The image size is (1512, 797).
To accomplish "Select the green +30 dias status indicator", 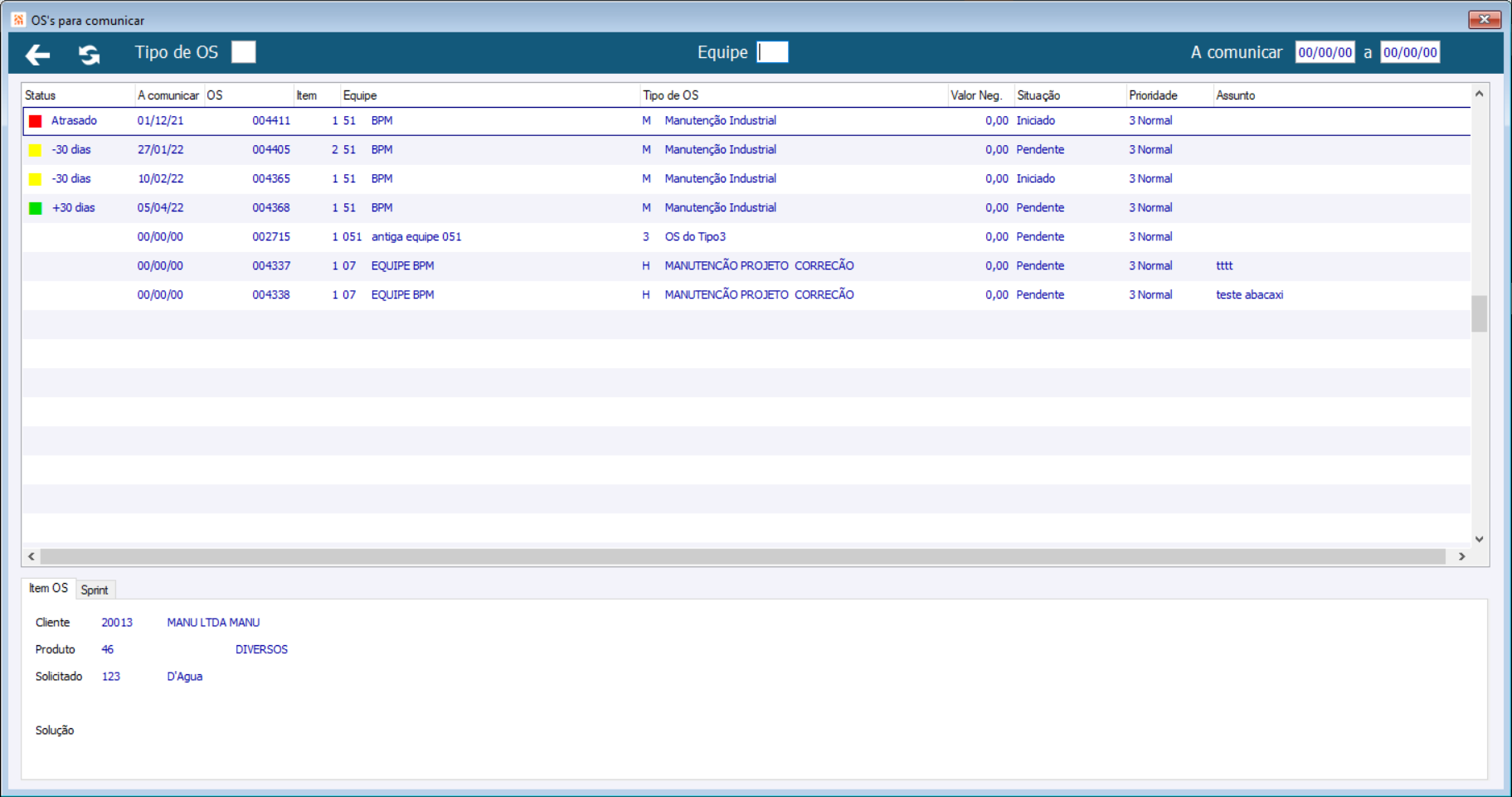I will (x=35, y=208).
